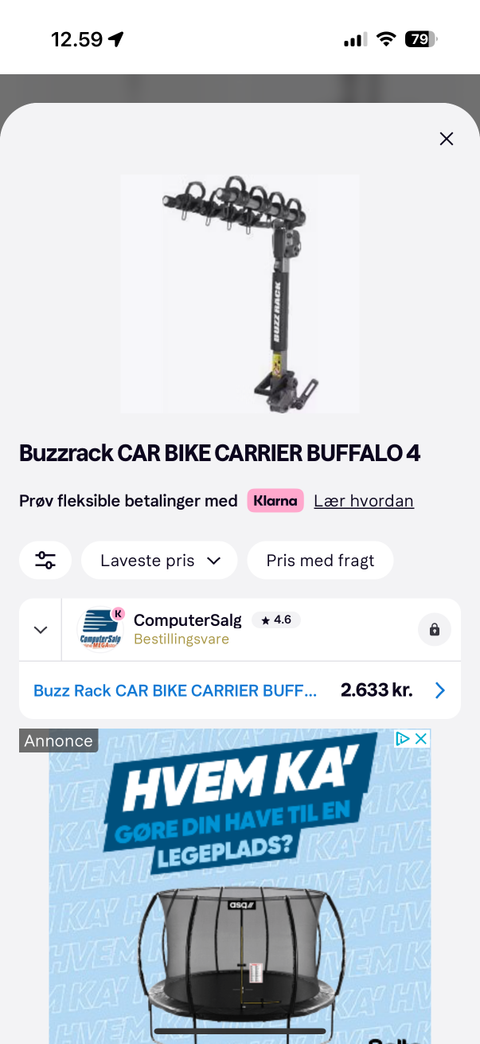View the Buzzrack bike carrier product image

coord(240,294)
